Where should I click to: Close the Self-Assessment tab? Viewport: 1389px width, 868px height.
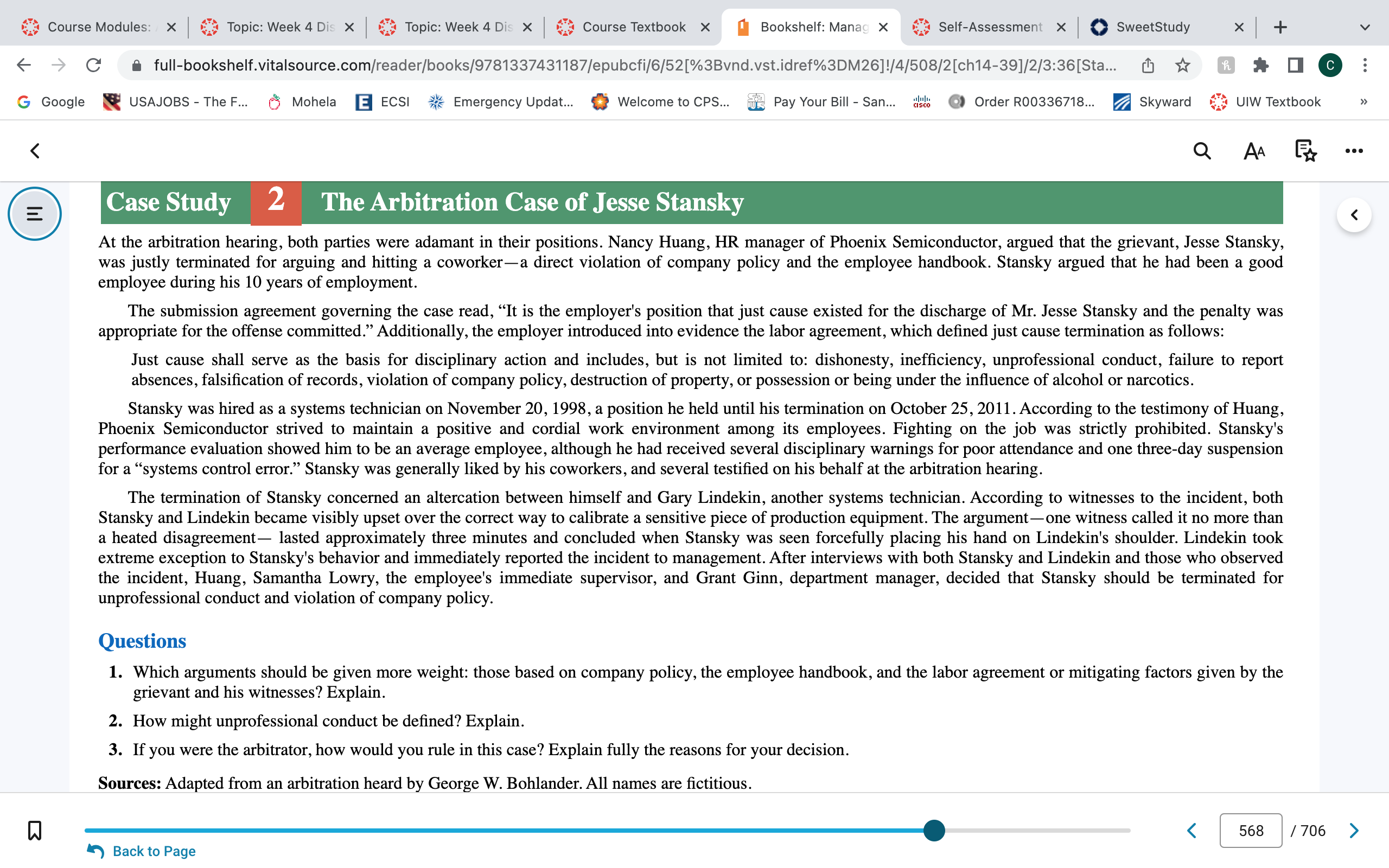1061,27
